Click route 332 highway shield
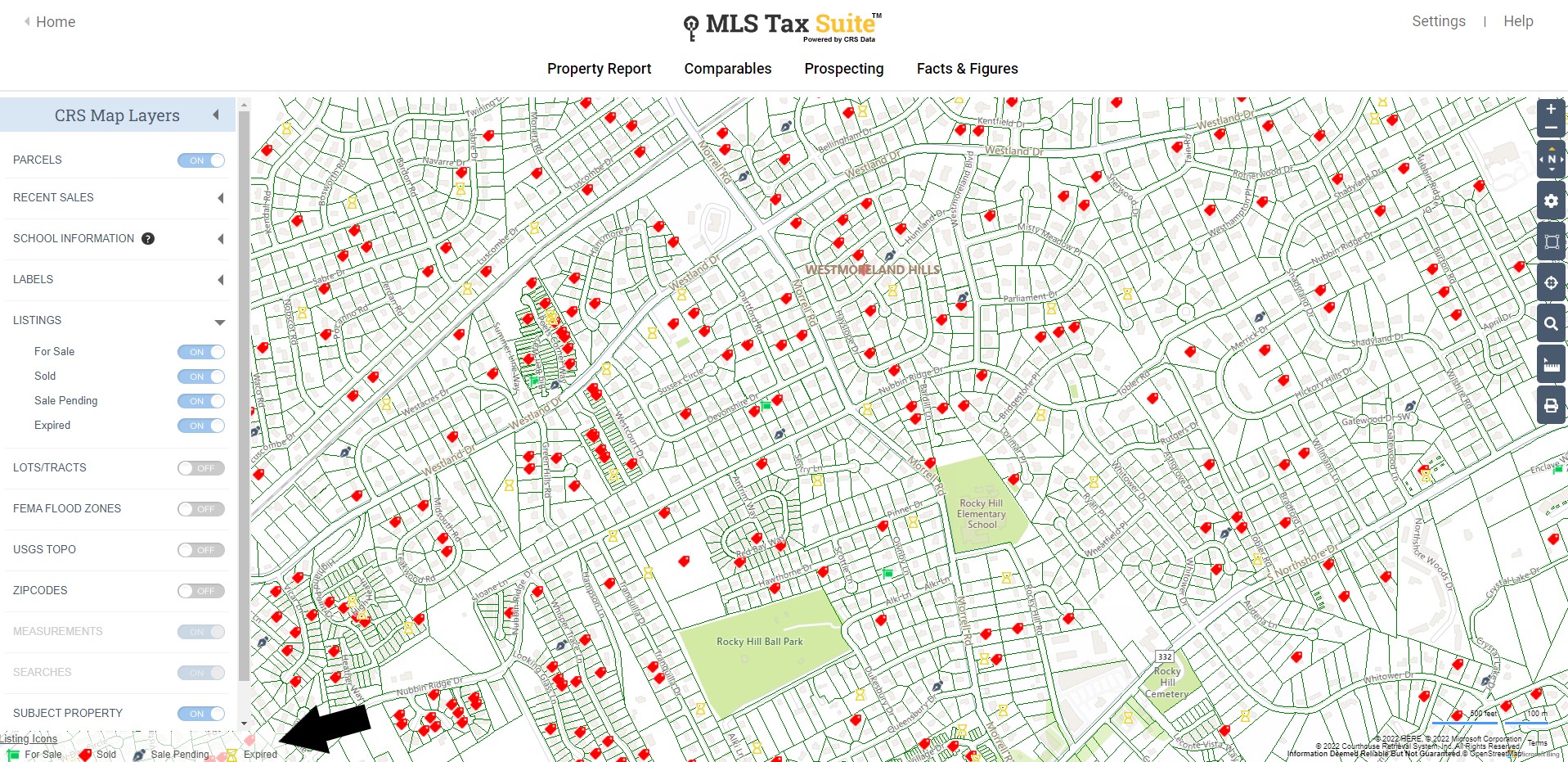1568x762 pixels. pyautogui.click(x=1165, y=656)
